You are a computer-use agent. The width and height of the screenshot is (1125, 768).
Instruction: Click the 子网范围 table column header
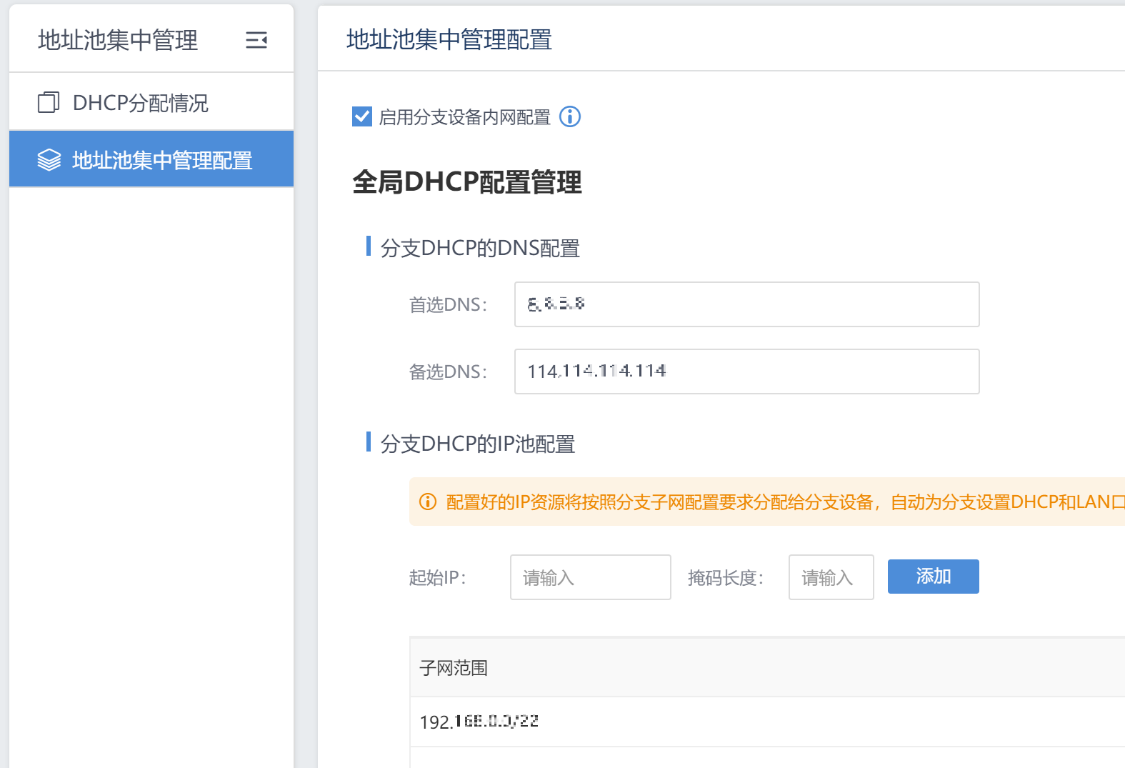coord(454,667)
